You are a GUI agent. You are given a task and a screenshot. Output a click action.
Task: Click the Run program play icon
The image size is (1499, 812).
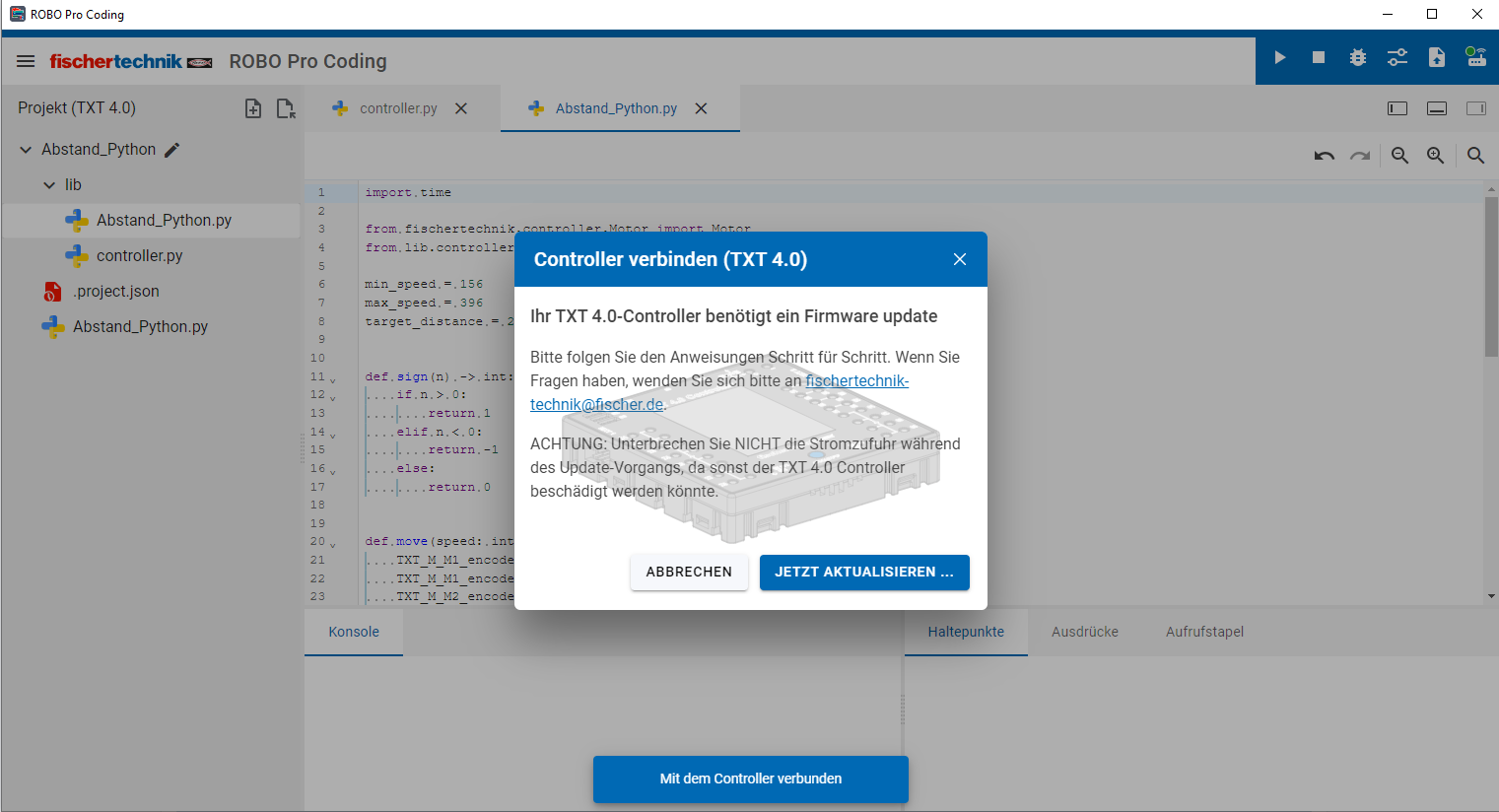tap(1279, 58)
